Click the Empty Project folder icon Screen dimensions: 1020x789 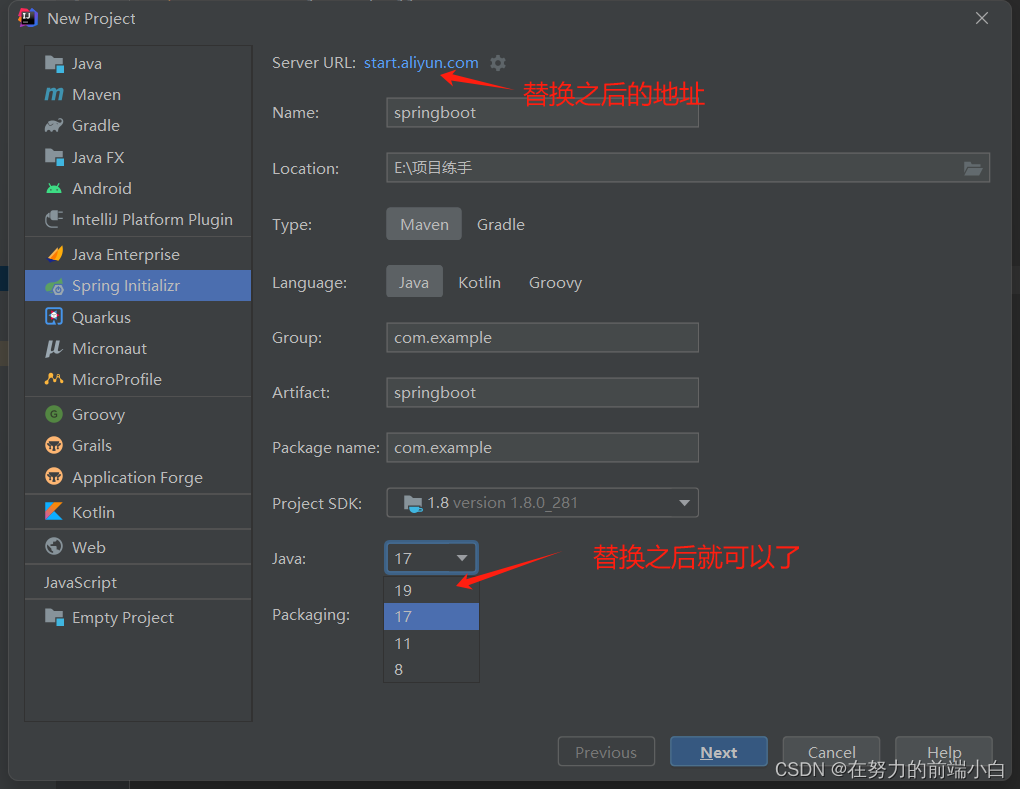click(54, 617)
